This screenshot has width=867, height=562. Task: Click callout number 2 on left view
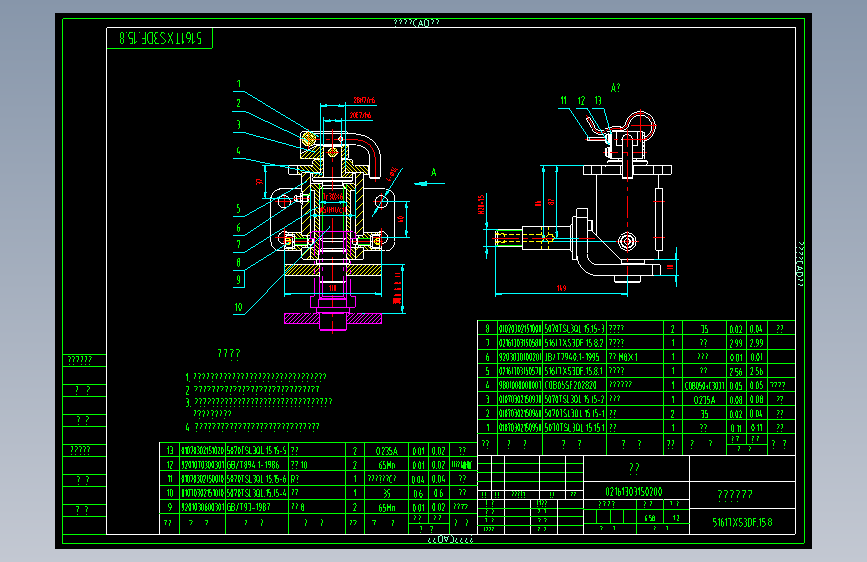coord(239,103)
